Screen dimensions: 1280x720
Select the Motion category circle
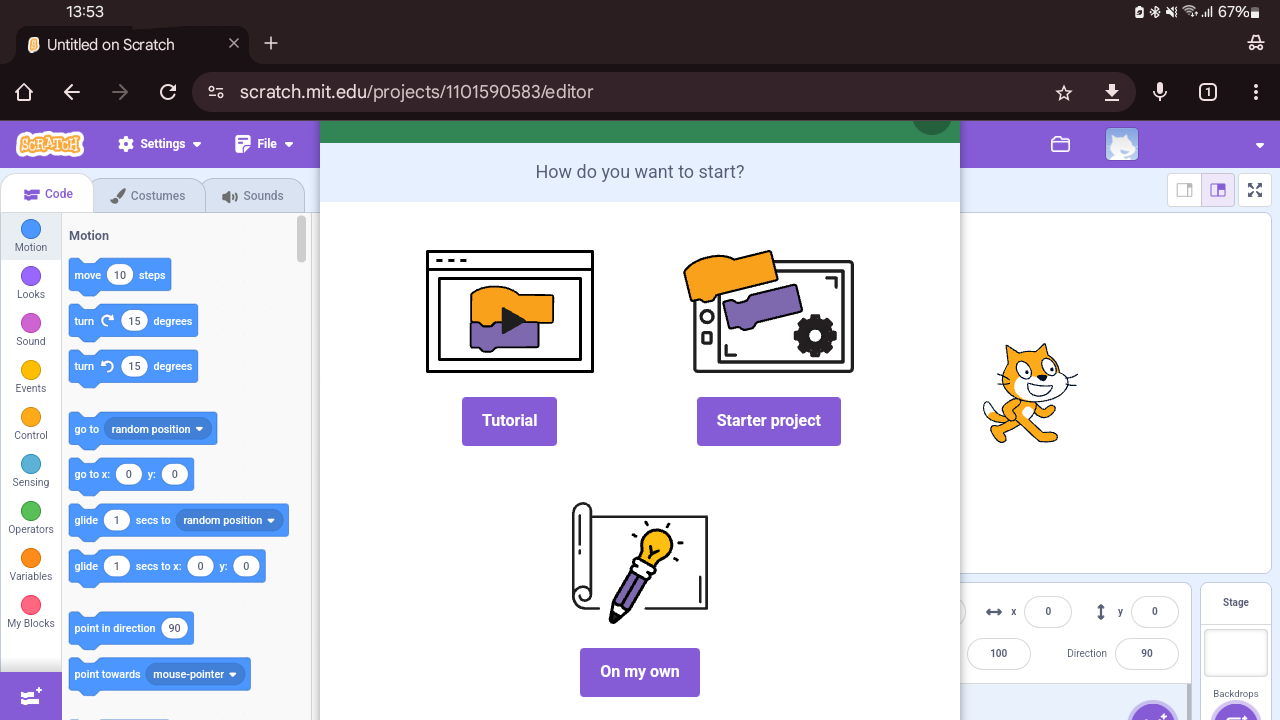pyautogui.click(x=31, y=229)
